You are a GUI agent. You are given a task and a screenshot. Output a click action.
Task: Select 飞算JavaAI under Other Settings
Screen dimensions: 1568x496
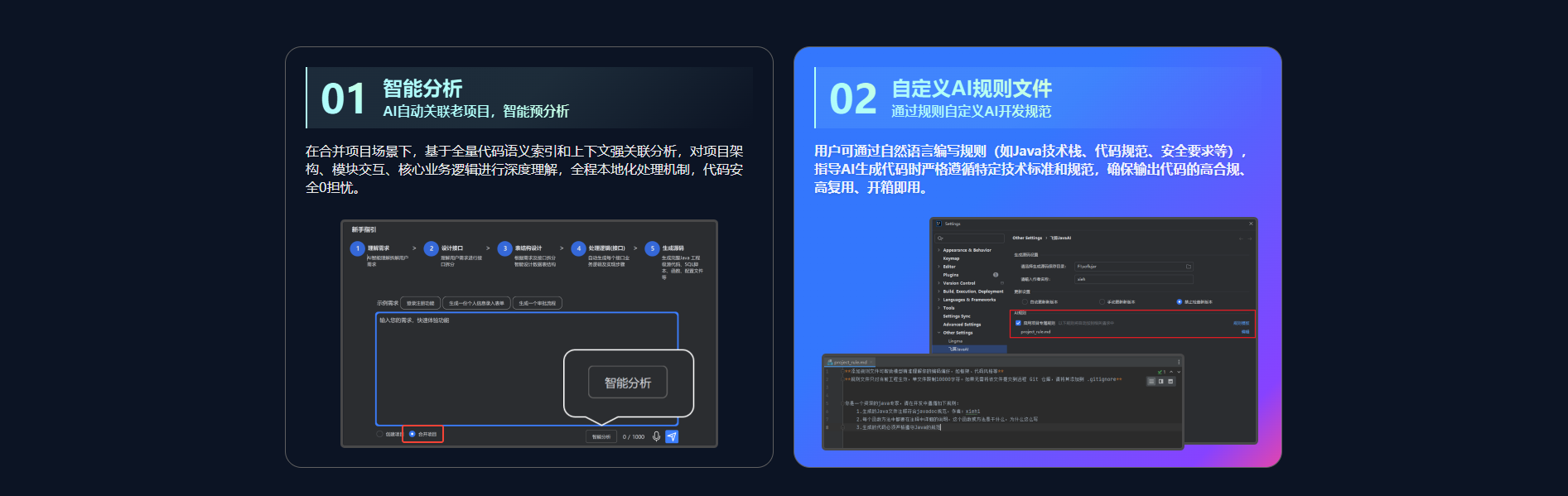tap(958, 349)
